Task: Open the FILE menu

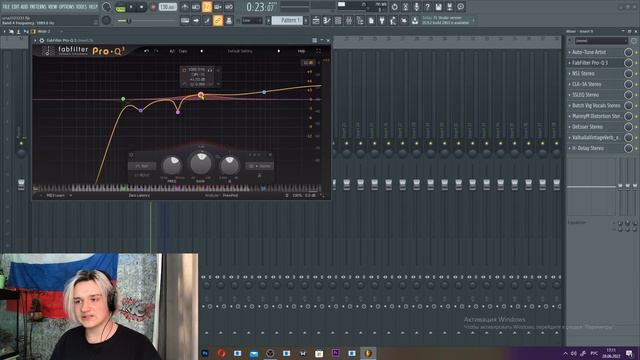Action: pos(6,7)
